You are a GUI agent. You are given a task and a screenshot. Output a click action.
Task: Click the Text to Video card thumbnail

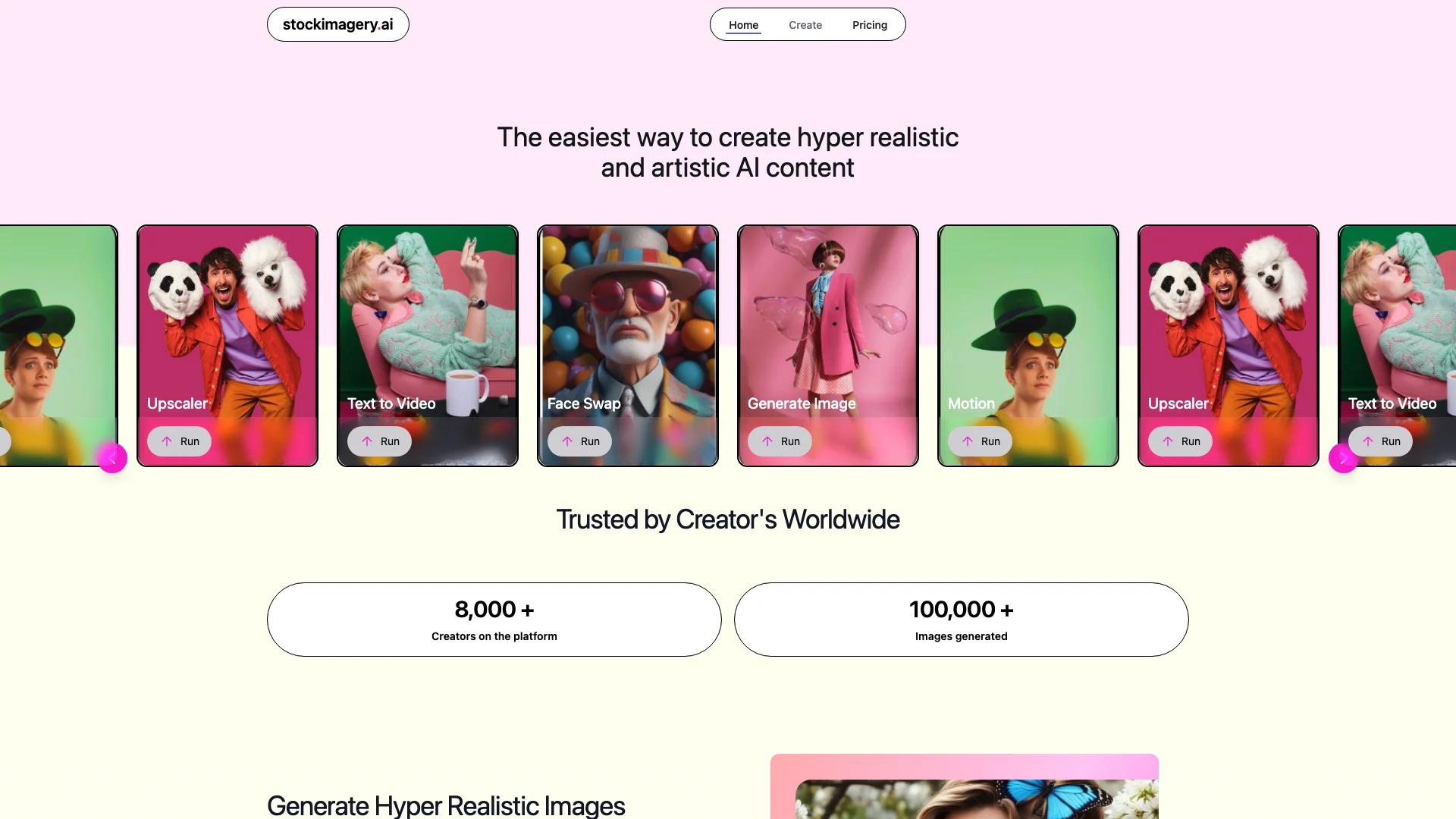click(427, 345)
